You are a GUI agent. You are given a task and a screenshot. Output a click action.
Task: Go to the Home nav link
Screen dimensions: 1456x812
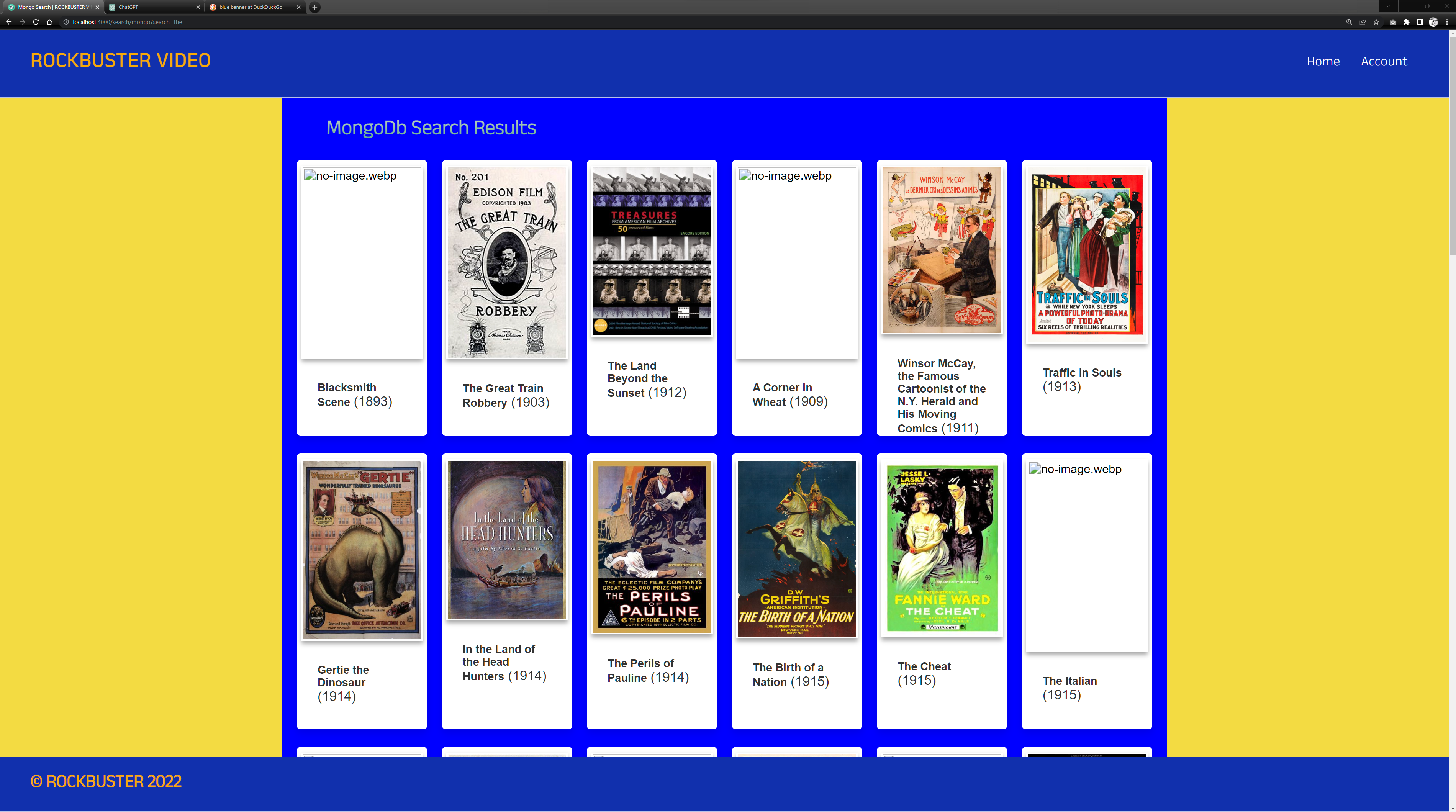pos(1323,61)
